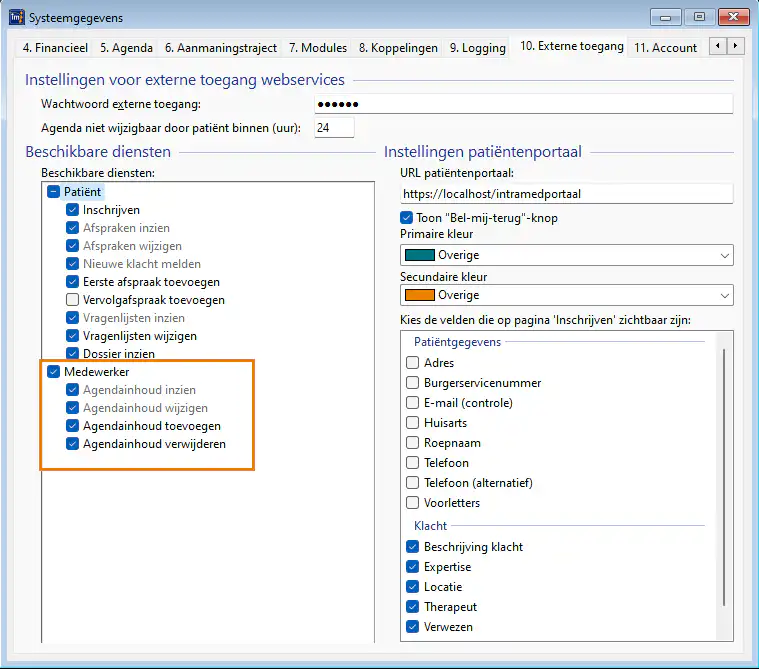Screen dimensions: 759x669
Task: Uncheck the Inschrijven service
Action: tap(73, 210)
